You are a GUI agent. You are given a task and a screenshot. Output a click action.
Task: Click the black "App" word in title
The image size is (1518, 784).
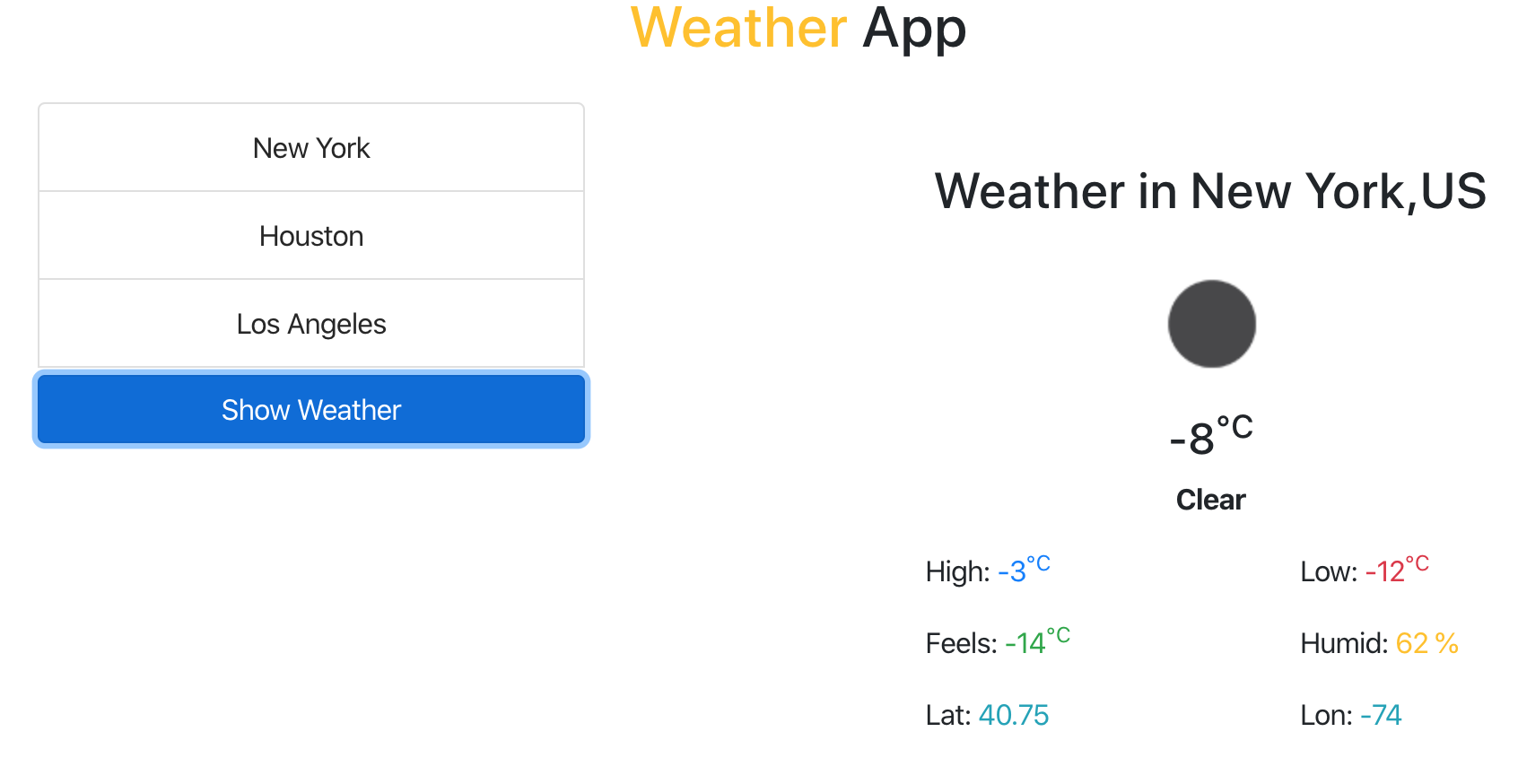(x=914, y=29)
